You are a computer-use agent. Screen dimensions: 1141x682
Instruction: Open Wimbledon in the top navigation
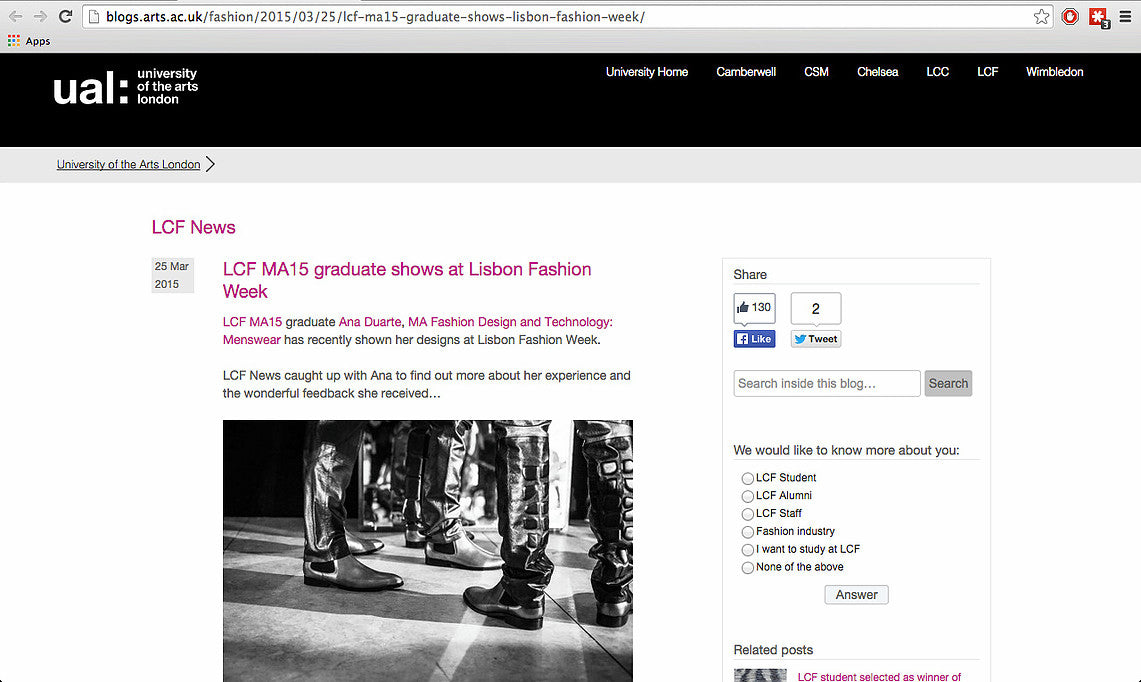[x=1054, y=72]
